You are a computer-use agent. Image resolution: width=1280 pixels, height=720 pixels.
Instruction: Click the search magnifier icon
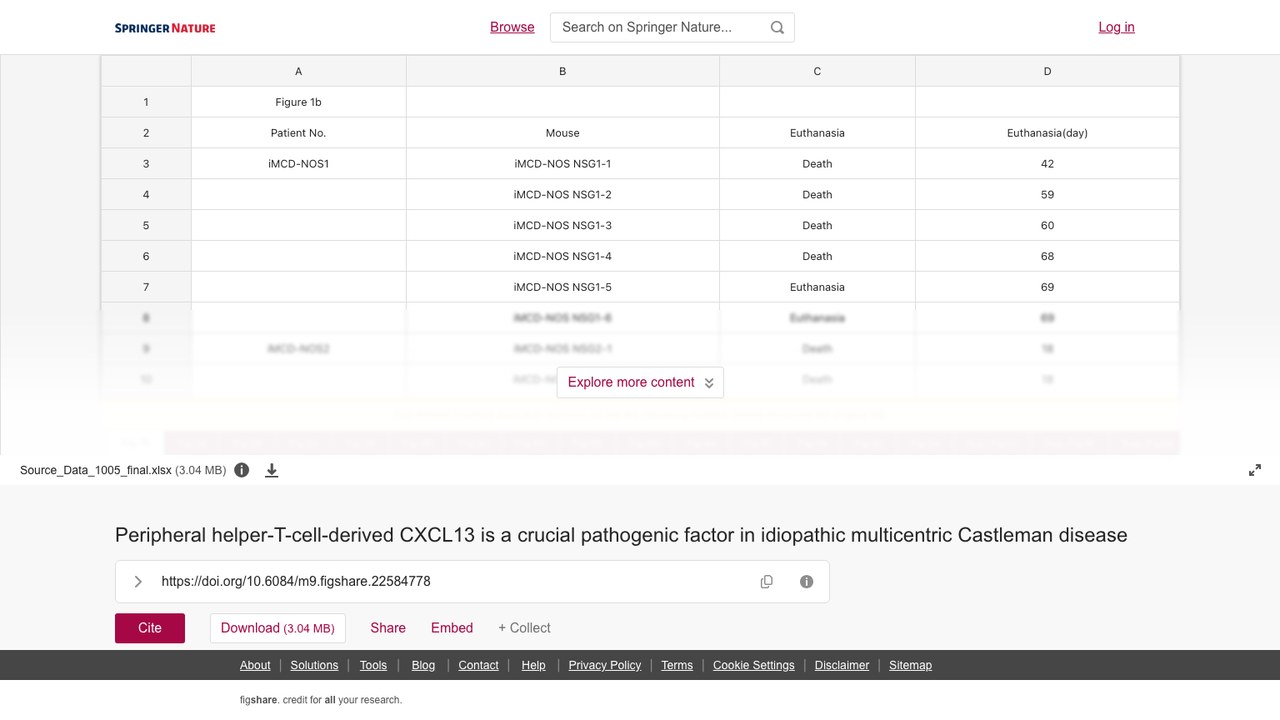coord(777,28)
